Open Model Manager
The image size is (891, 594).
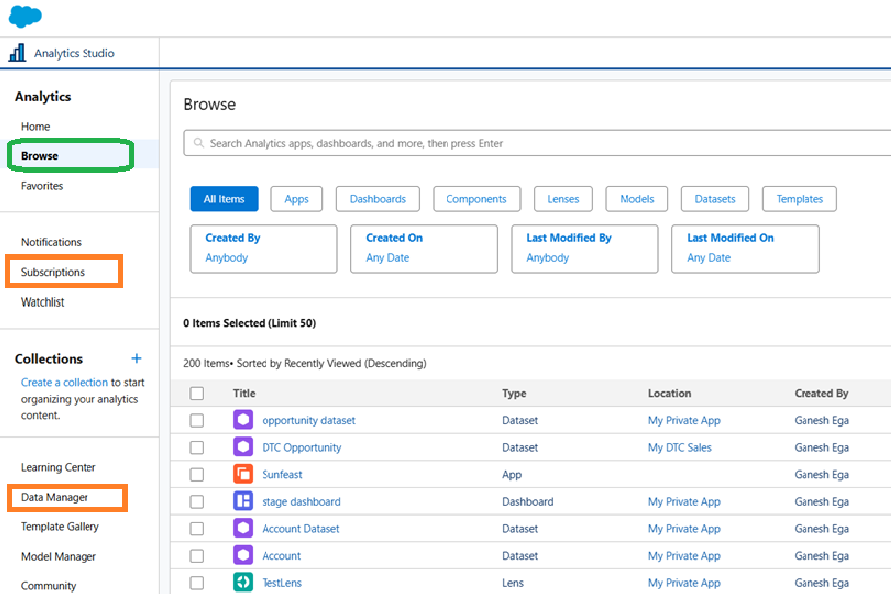(59, 556)
